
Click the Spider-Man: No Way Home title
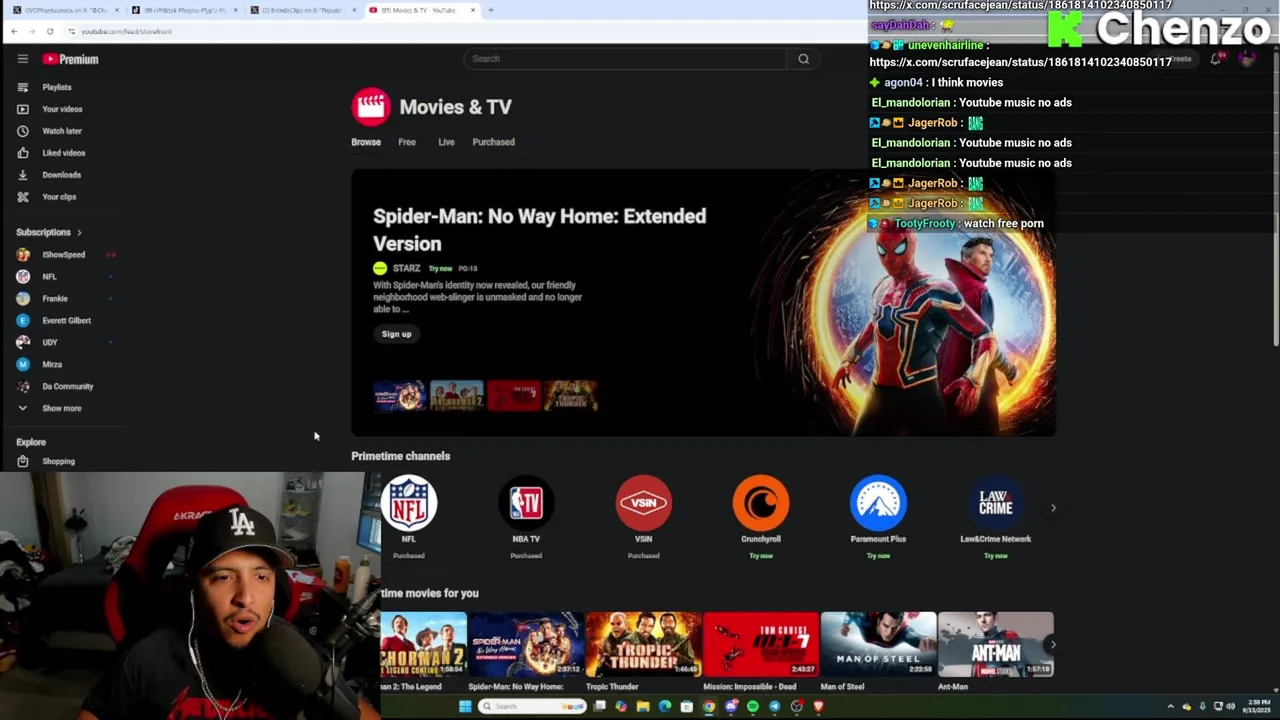[539, 230]
